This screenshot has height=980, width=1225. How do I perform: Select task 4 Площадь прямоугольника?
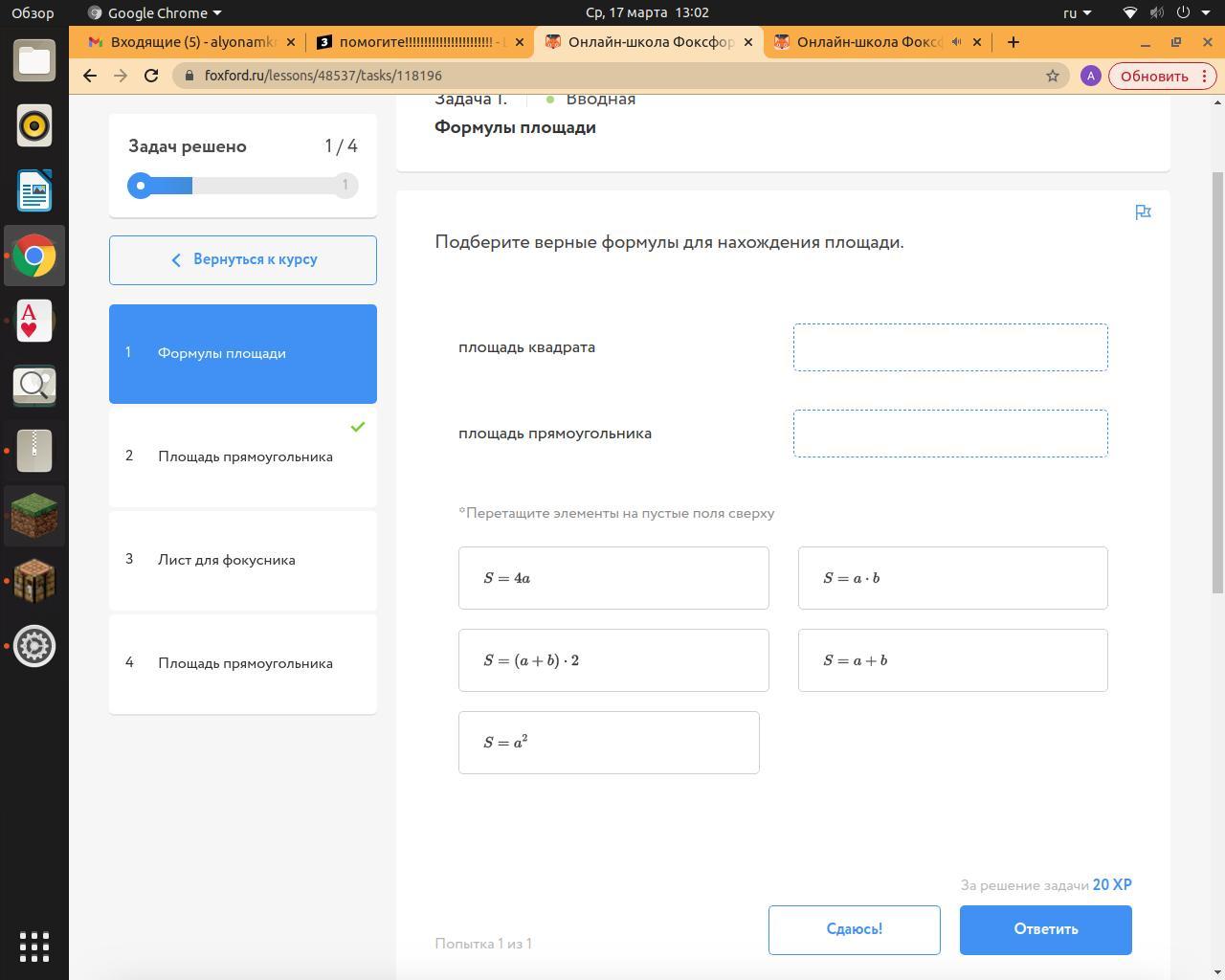(243, 664)
